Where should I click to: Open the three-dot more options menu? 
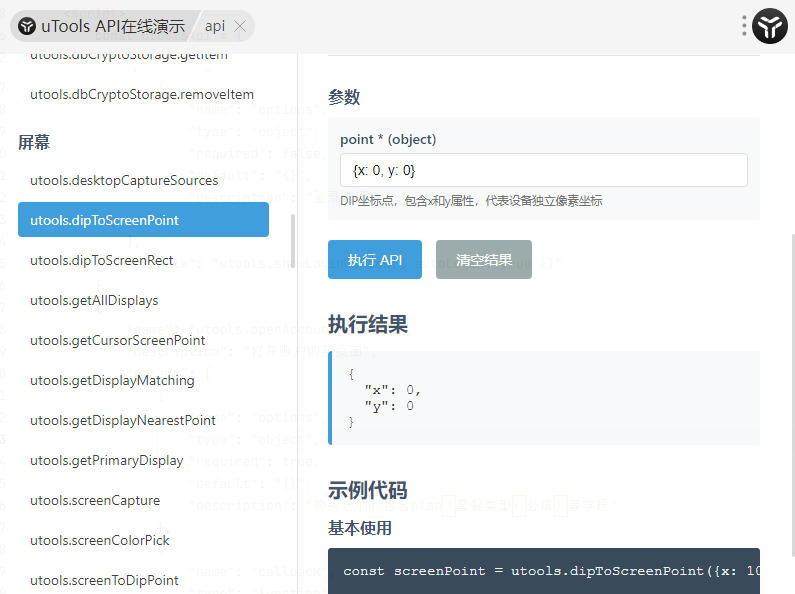click(744, 26)
